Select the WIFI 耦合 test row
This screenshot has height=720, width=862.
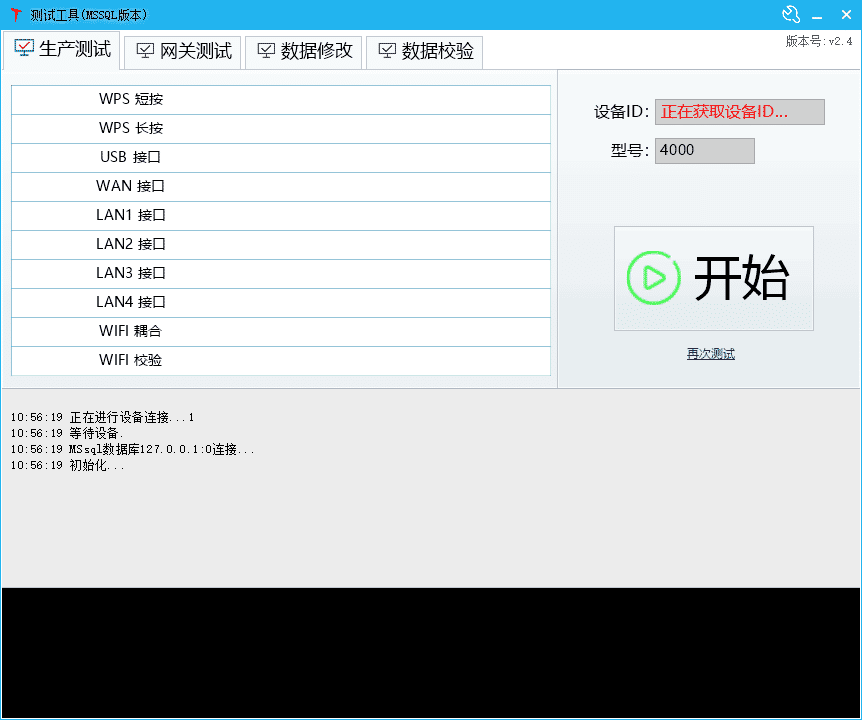[x=280, y=331]
